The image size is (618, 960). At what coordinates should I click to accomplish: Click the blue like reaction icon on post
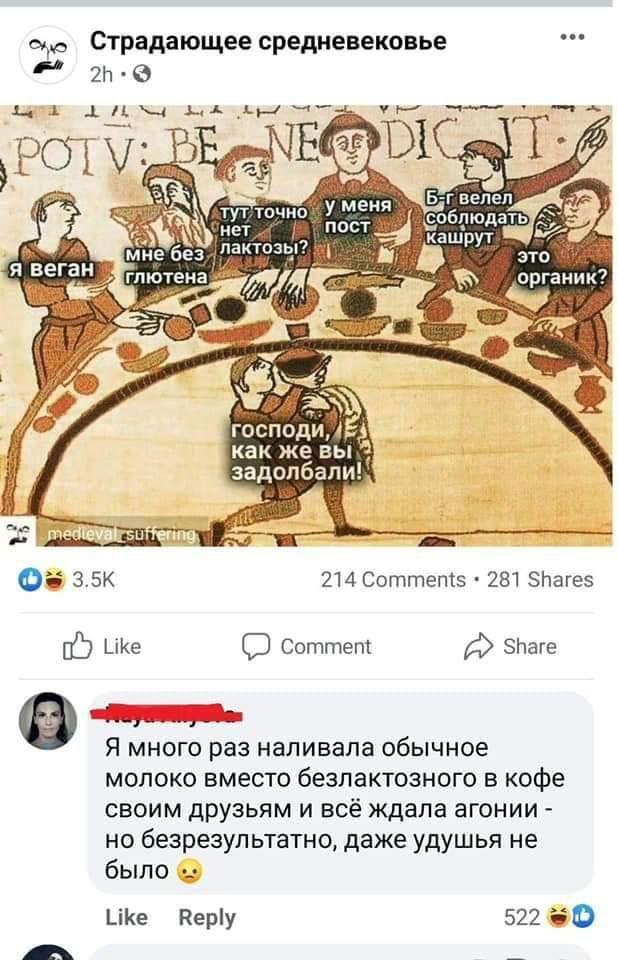pyautogui.click(x=29, y=579)
